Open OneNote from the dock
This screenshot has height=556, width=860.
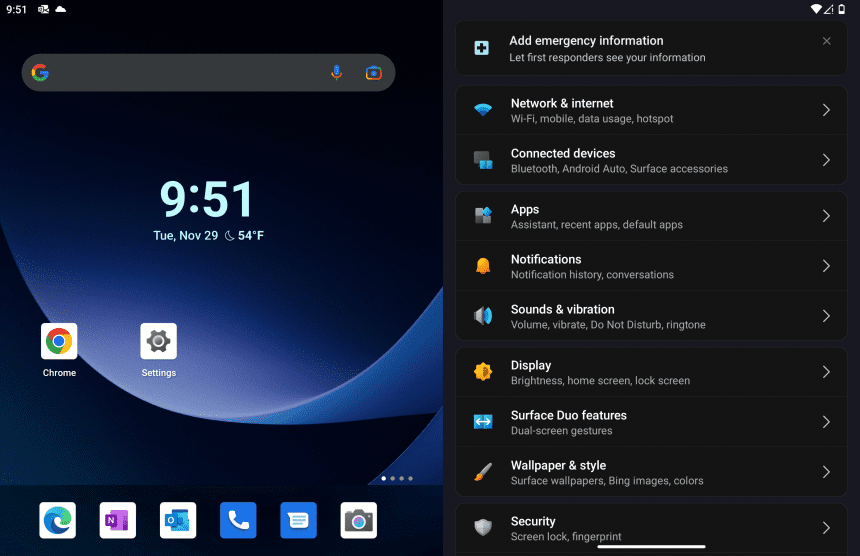(x=118, y=520)
